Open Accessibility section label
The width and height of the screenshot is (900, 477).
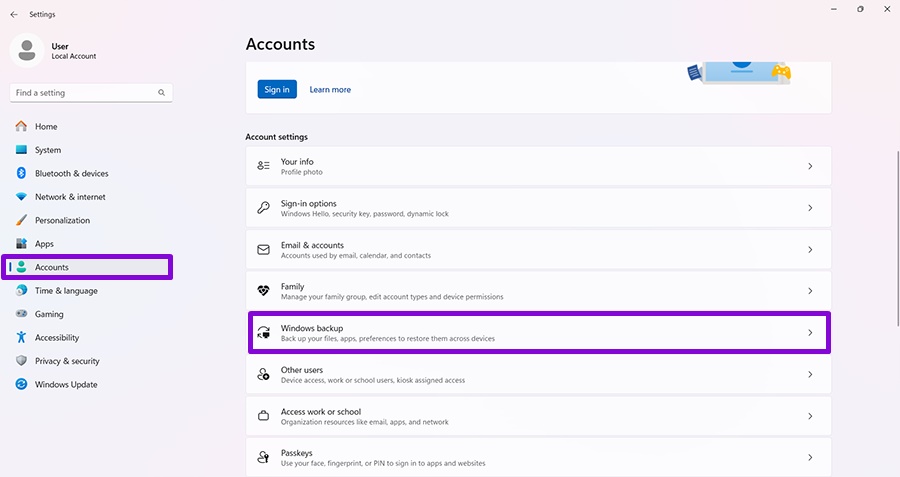click(x=57, y=338)
